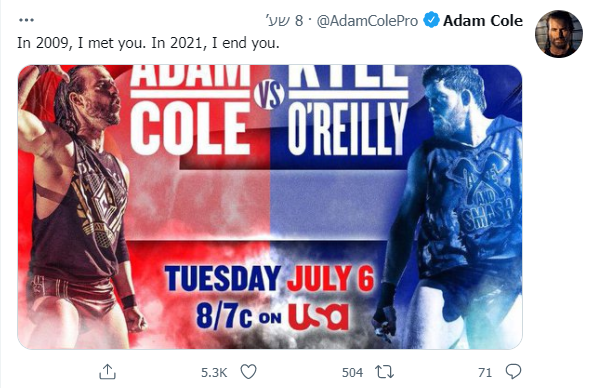This screenshot has height=388, width=598.
Task: Open the Adam Cole vs Kyle O'Reilly poster image
Action: [270, 207]
